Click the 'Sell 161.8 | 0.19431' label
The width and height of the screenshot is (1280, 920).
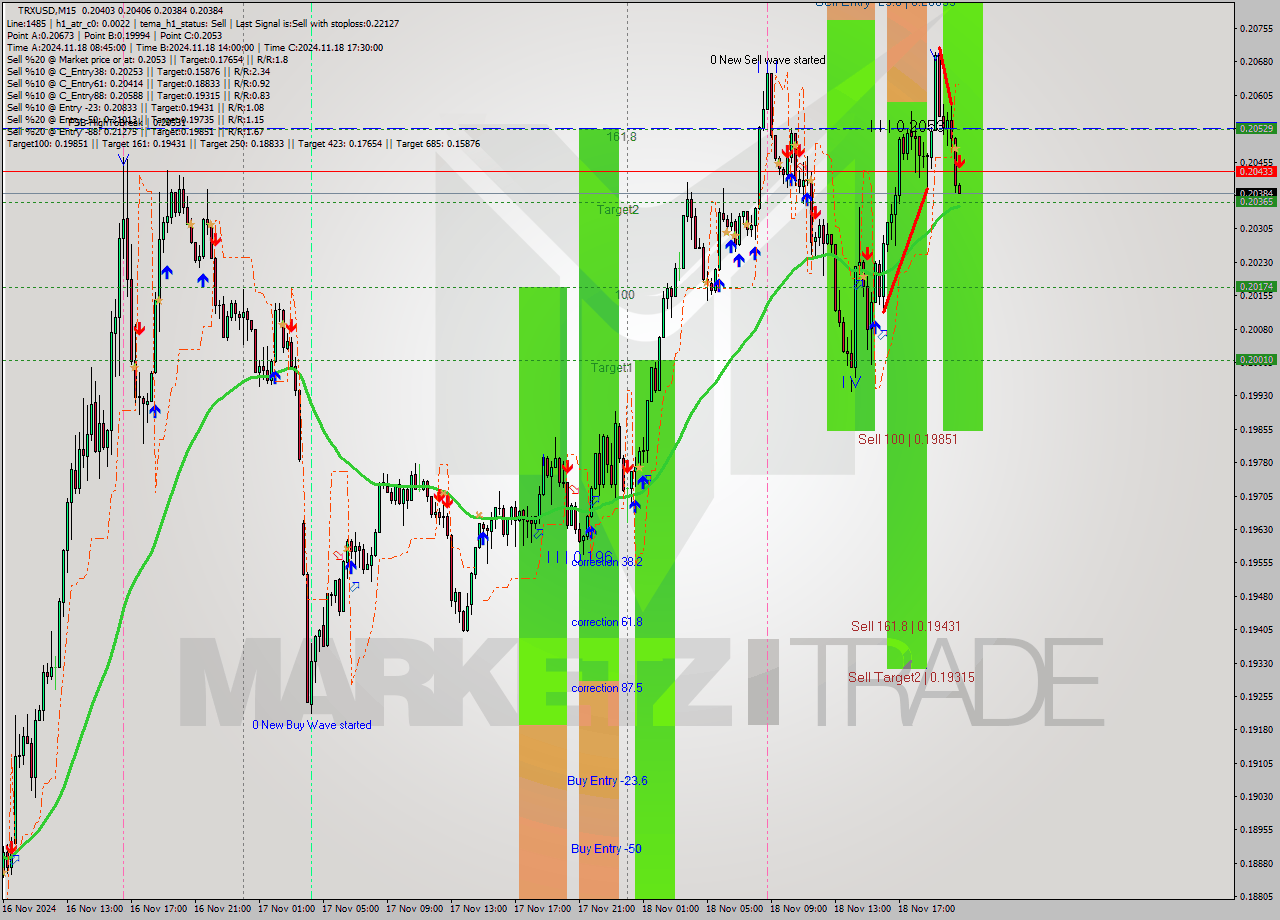(906, 626)
